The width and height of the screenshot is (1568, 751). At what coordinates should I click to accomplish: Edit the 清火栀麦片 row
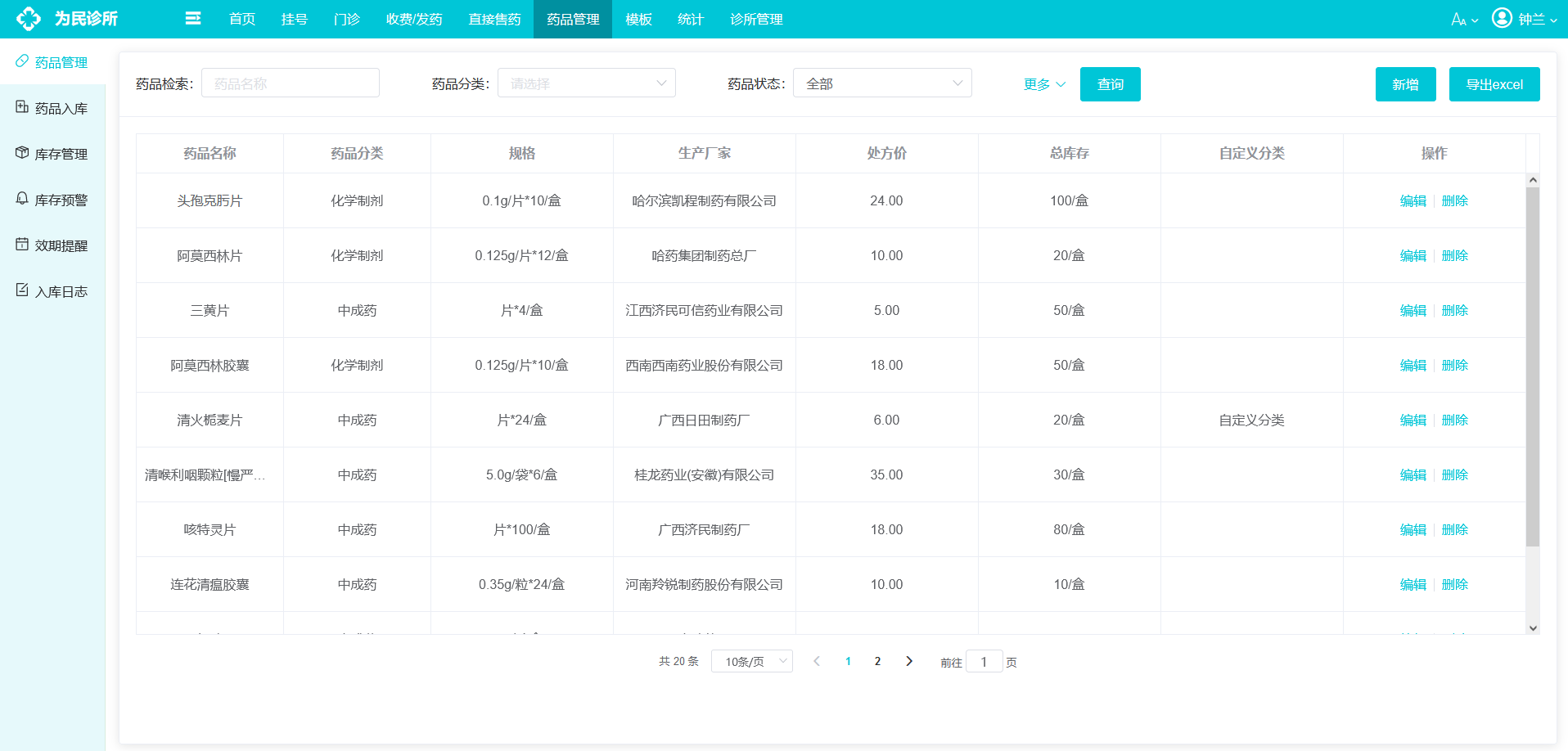click(1413, 420)
